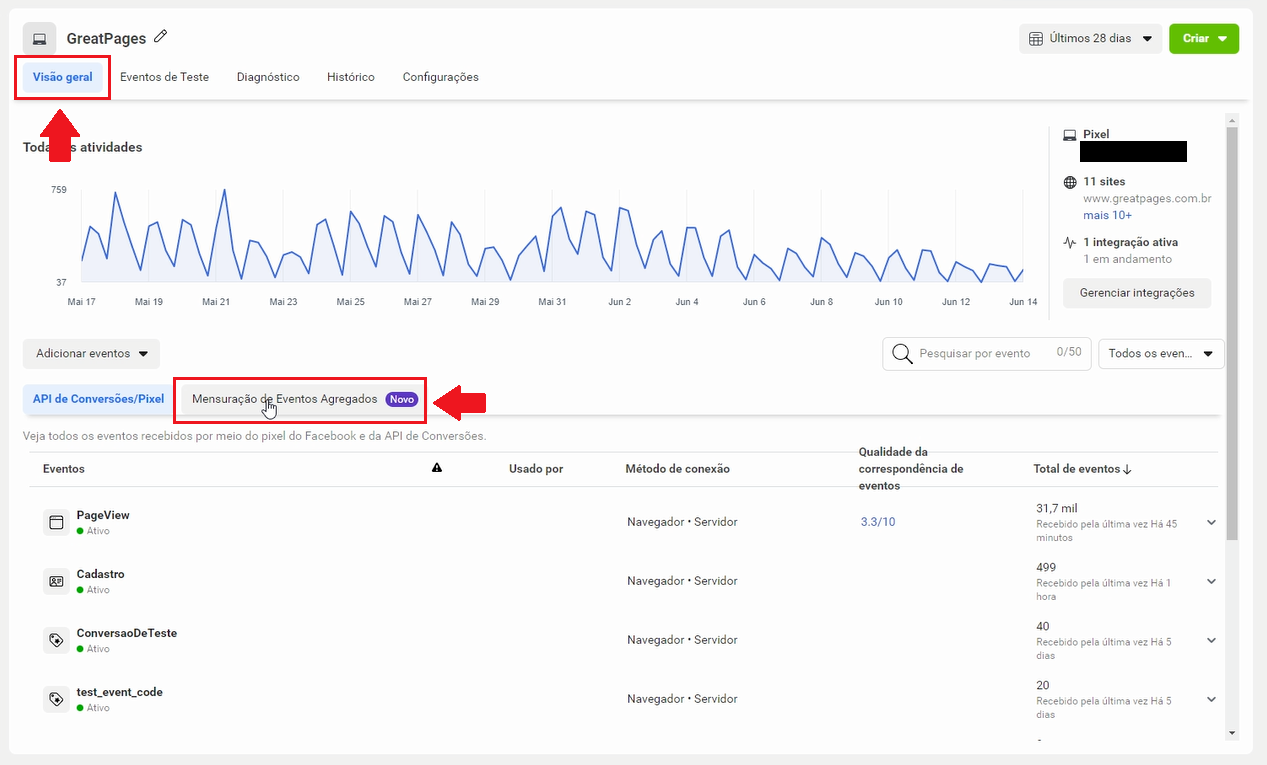Expand the ConversaoDeTeste row chevron
The image size is (1267, 765).
point(1212,640)
